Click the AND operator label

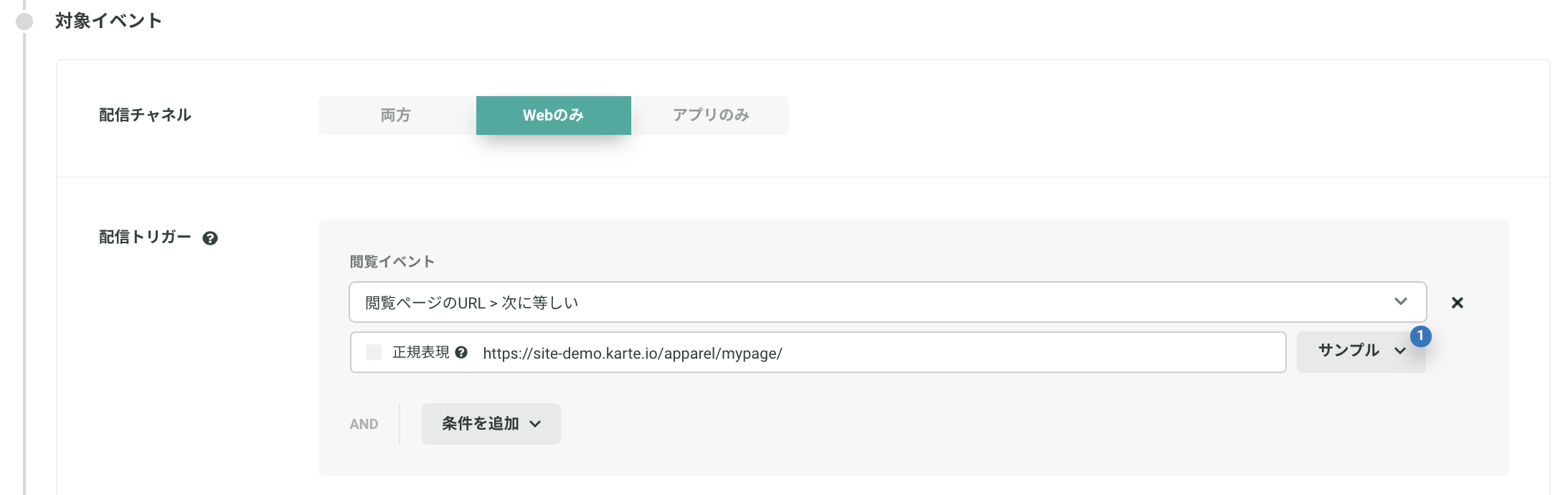[364, 424]
